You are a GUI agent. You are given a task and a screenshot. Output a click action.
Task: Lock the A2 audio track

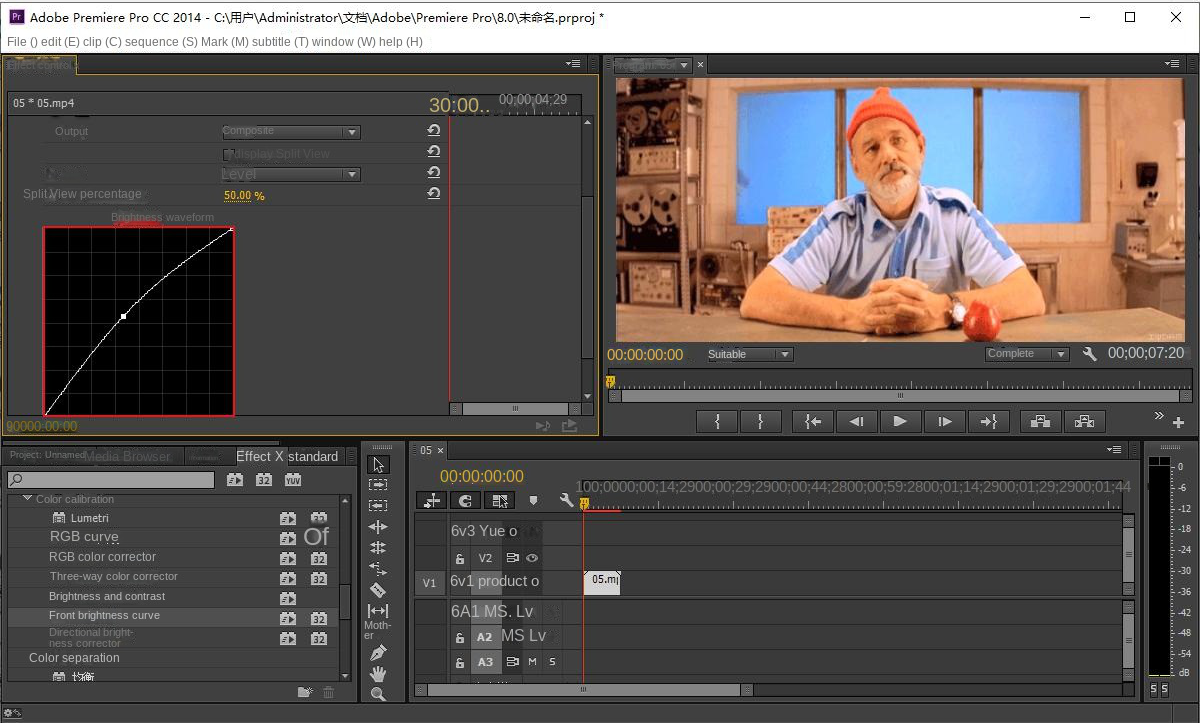point(459,635)
